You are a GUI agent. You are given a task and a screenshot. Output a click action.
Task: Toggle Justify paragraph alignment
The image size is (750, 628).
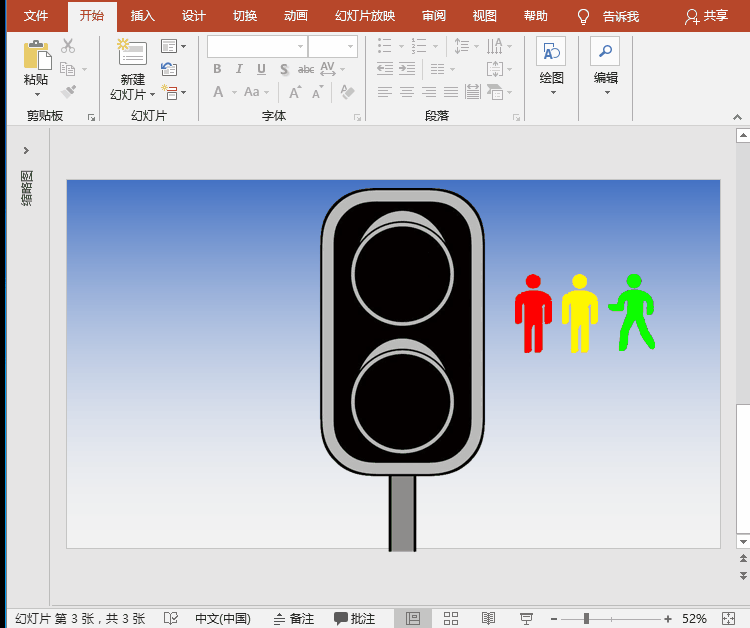(x=451, y=92)
